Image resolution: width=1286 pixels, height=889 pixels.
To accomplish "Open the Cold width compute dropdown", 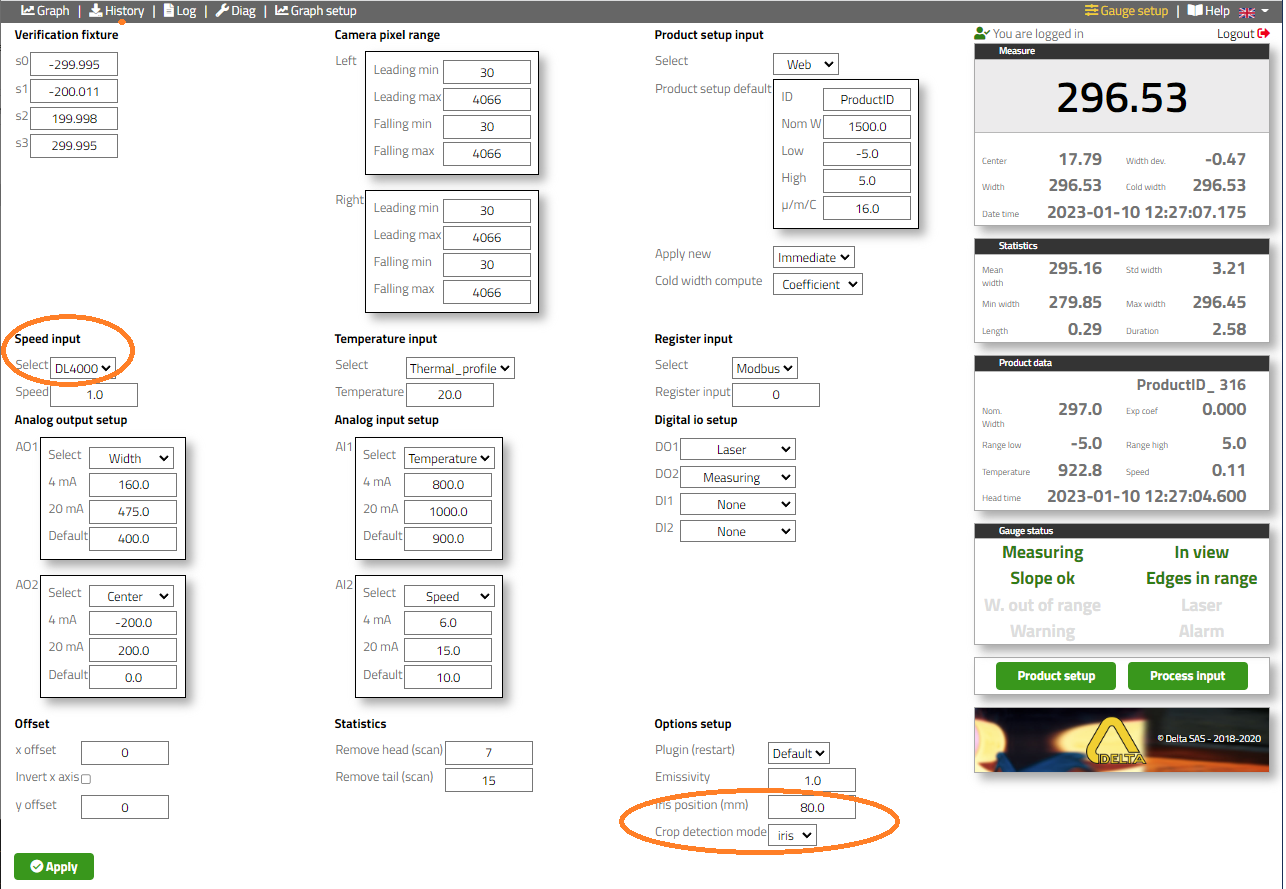I will 817,284.
